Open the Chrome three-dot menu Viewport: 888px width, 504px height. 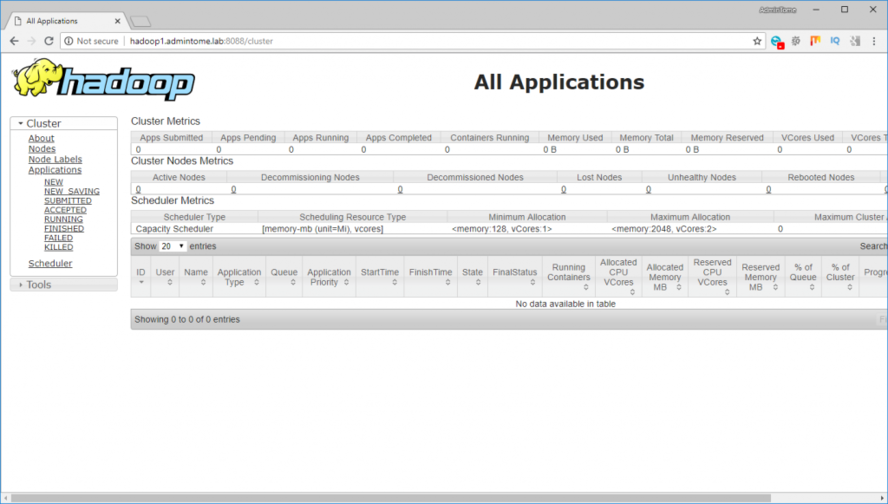pyautogui.click(x=874, y=41)
